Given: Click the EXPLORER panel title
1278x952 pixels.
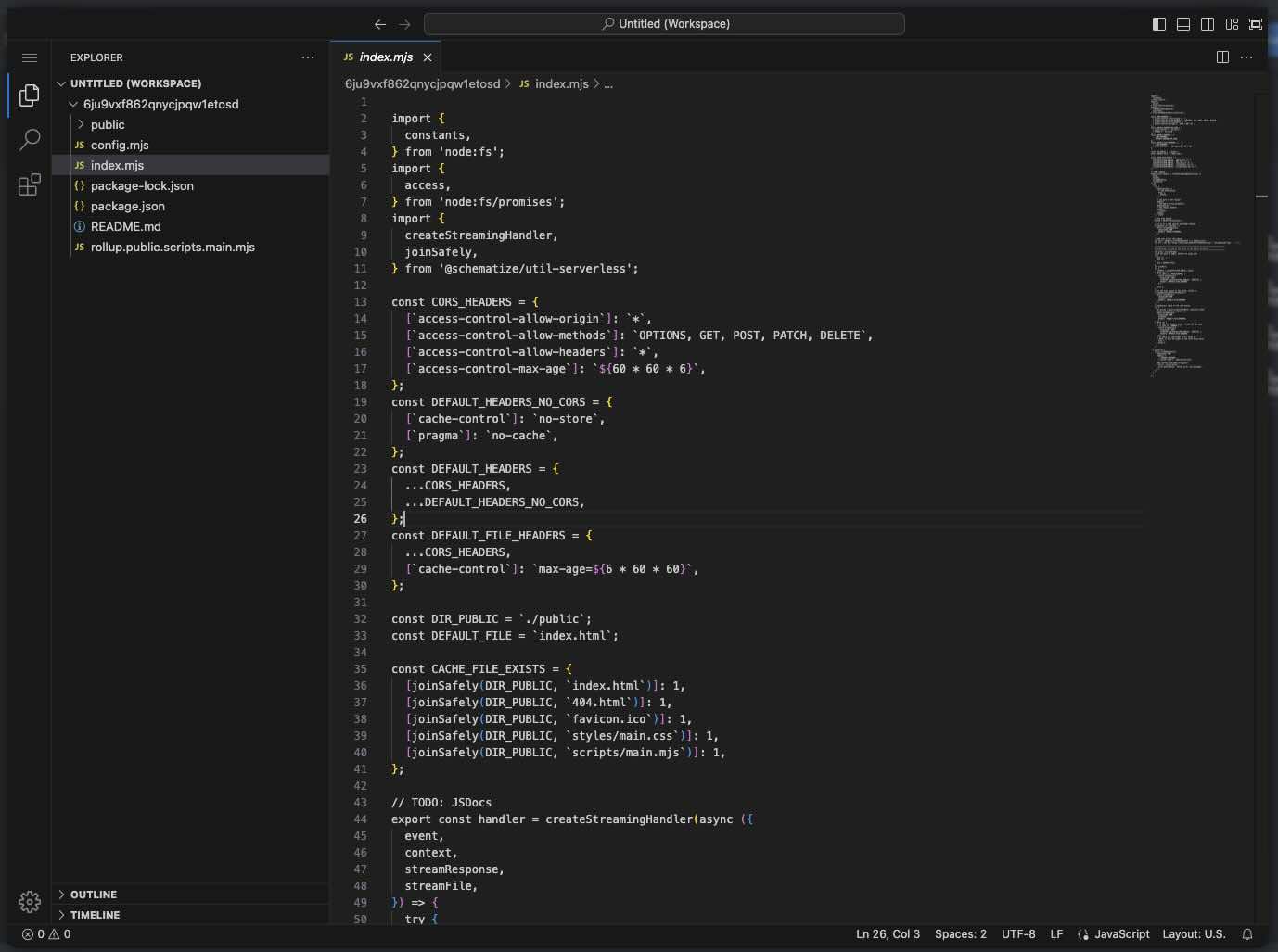Looking at the screenshot, I should click(x=96, y=57).
